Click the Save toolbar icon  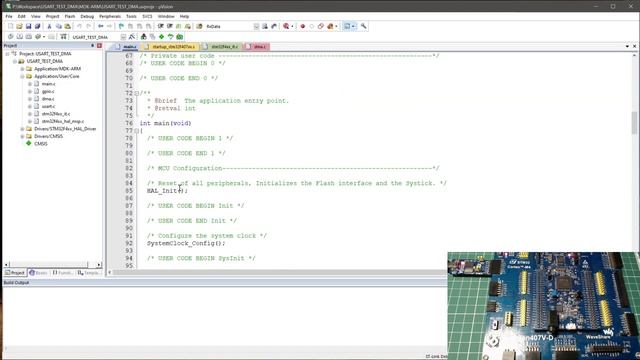pyautogui.click(x=28, y=26)
